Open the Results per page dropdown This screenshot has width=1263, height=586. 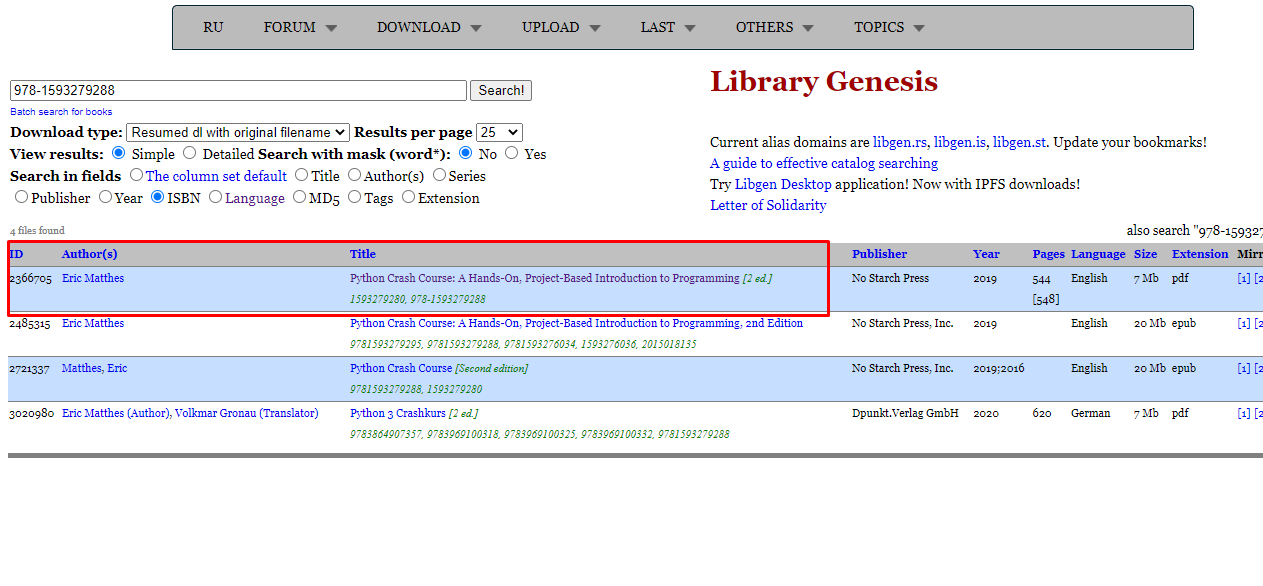coord(500,132)
